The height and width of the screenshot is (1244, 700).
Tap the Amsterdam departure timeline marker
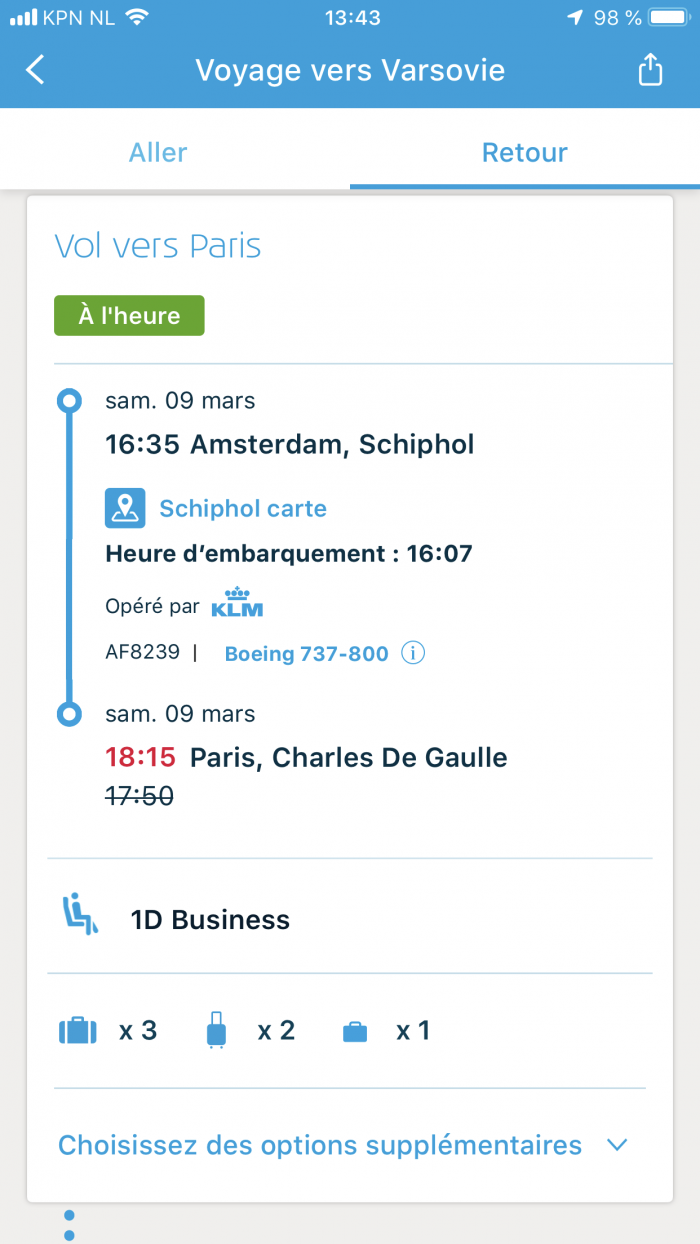(x=69, y=402)
